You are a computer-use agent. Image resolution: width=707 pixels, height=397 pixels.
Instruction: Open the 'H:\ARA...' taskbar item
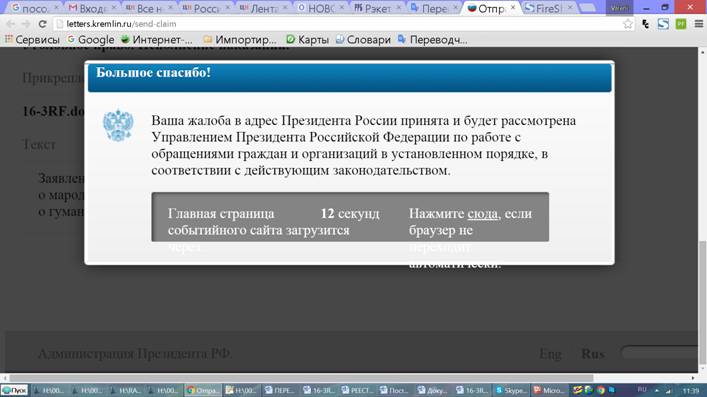[x=126, y=390]
